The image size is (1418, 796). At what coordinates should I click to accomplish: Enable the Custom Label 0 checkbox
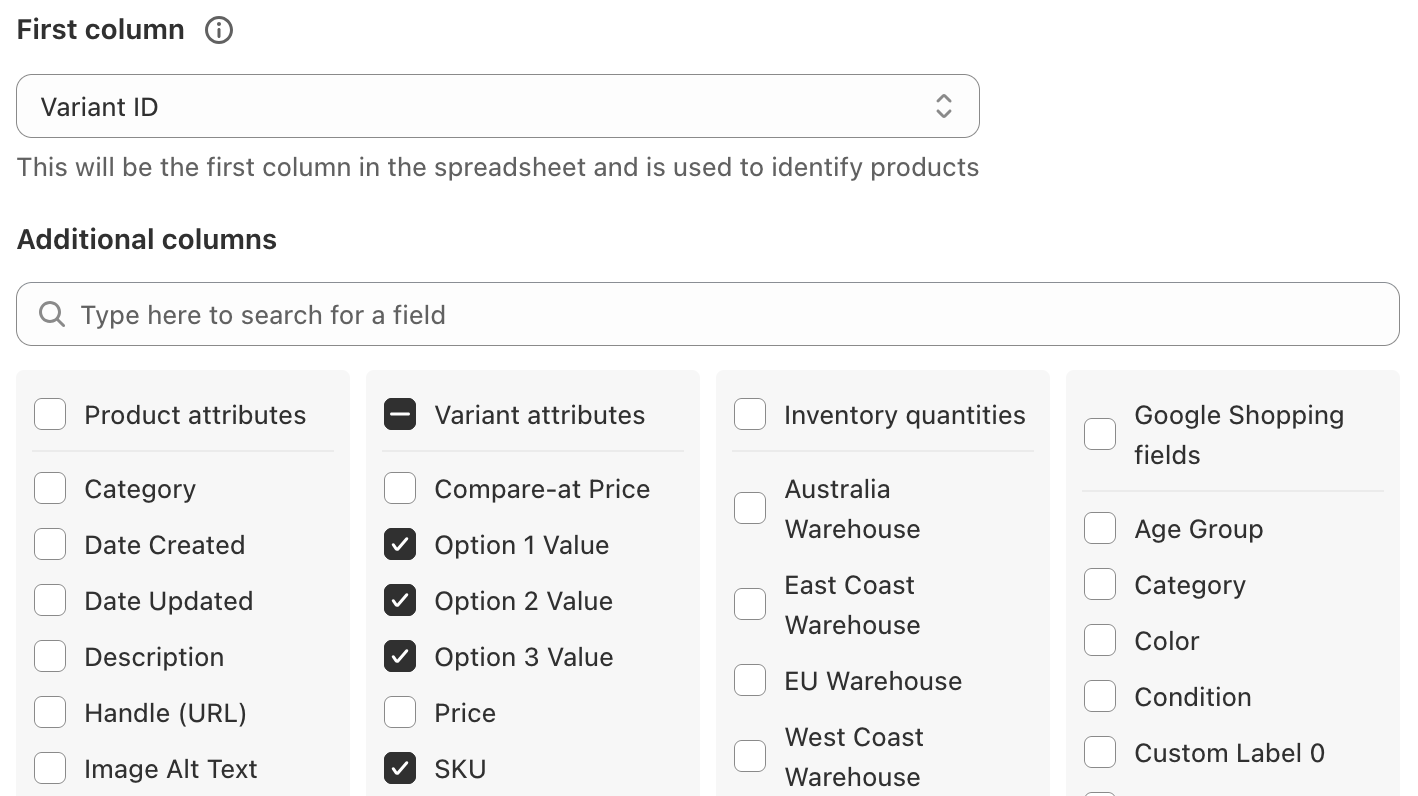pos(1100,752)
